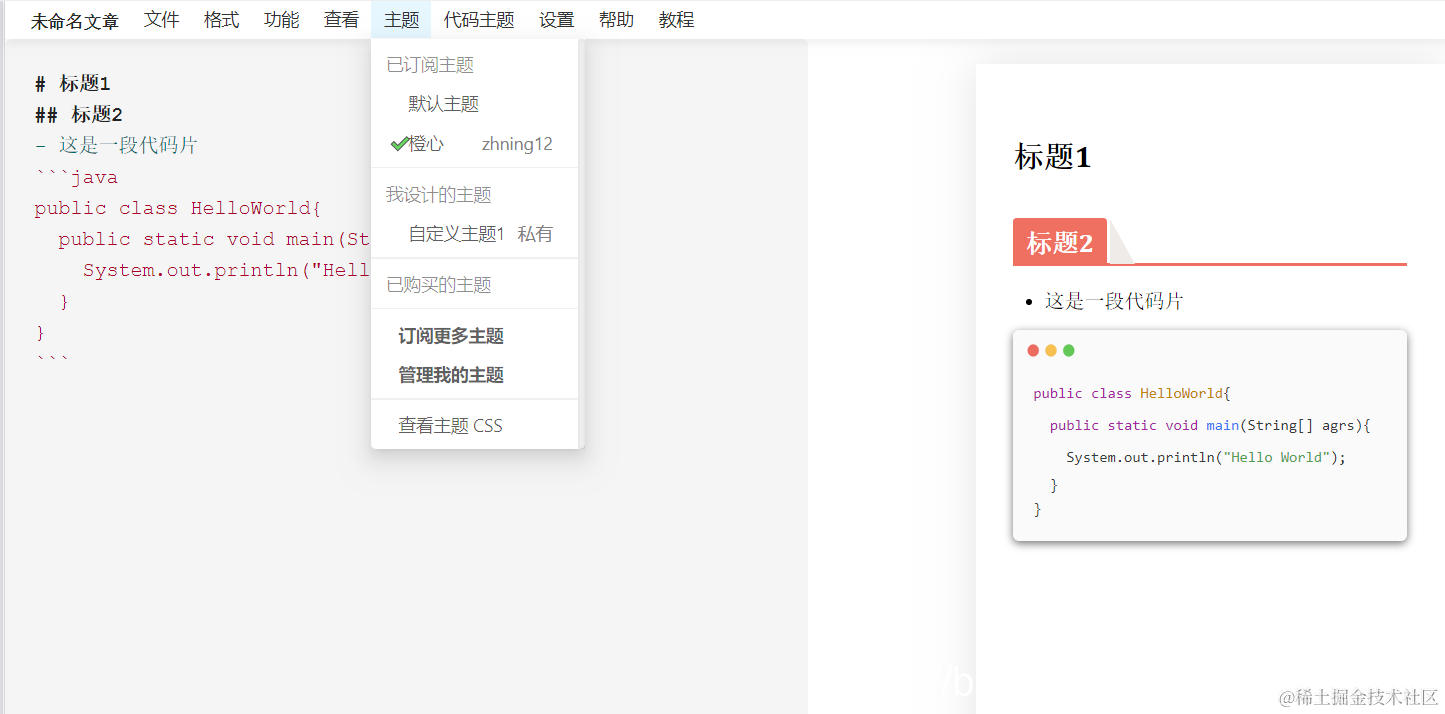The width and height of the screenshot is (1445, 714).
Task: Select the 默认主题 theme
Action: pos(445,103)
